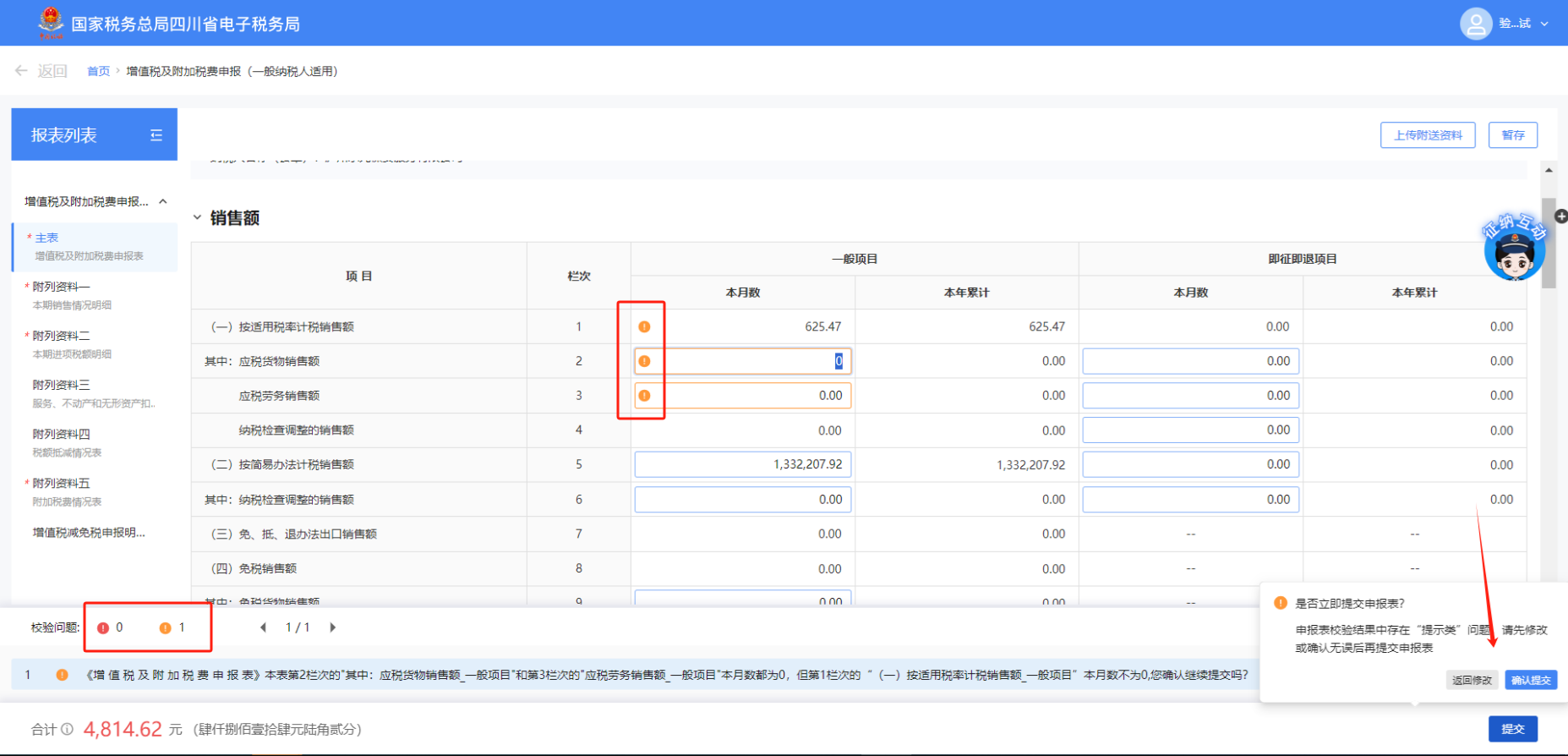This screenshot has height=756, width=1568.
Task: Focus row 6 即征即退 本月数 input
Action: (1191, 500)
